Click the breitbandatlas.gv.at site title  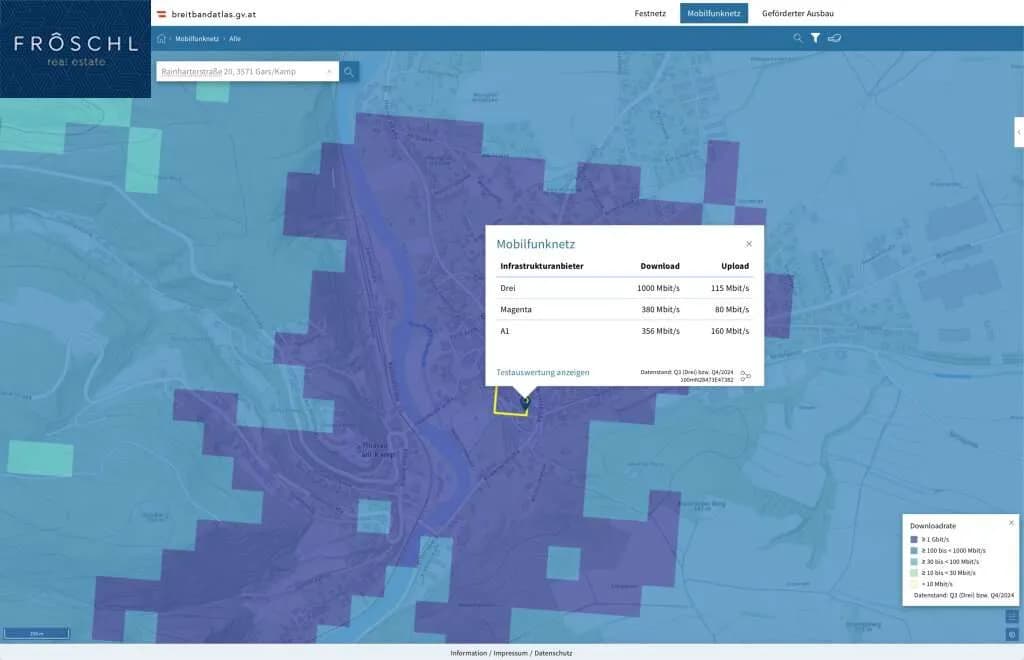214,14
